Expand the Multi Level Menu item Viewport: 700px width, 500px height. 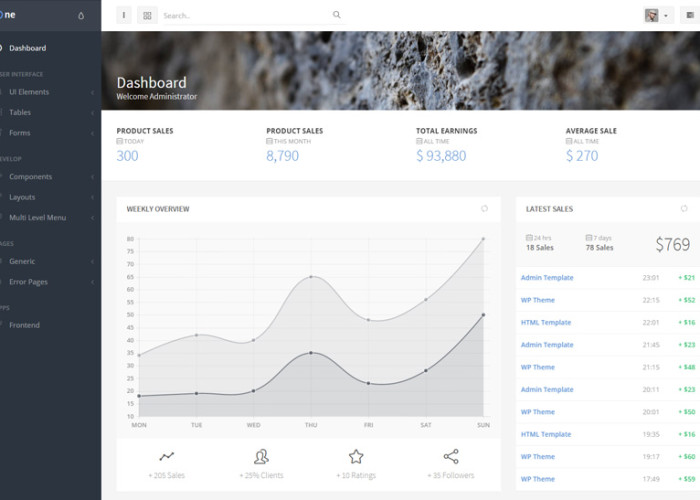[48, 218]
